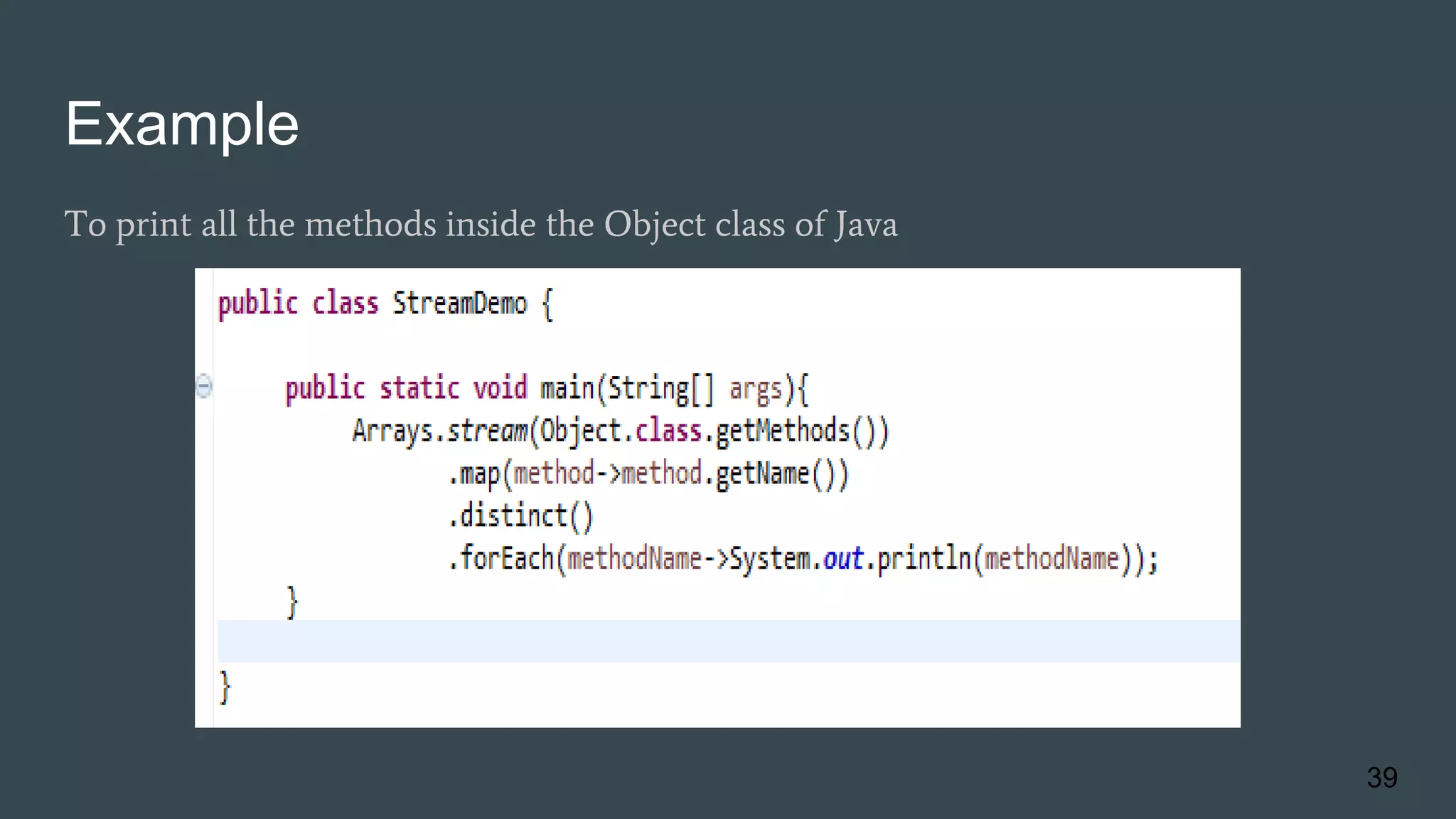1456x819 pixels.
Task: Click the .distinct() call
Action: click(x=520, y=516)
